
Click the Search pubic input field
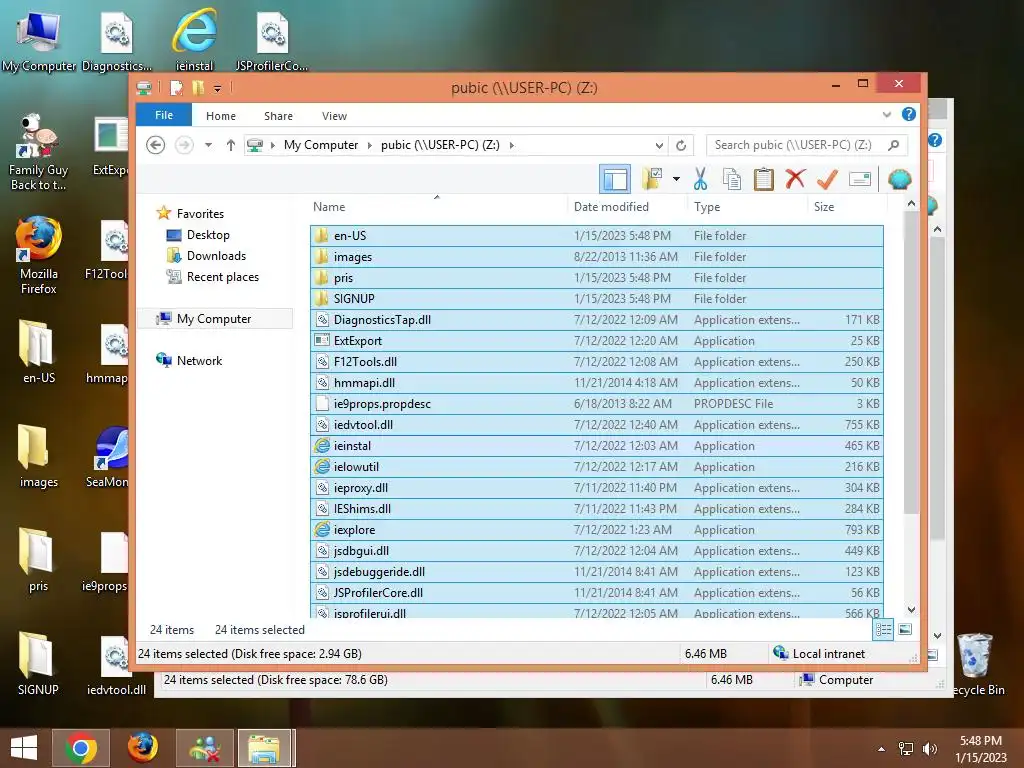[x=807, y=145]
